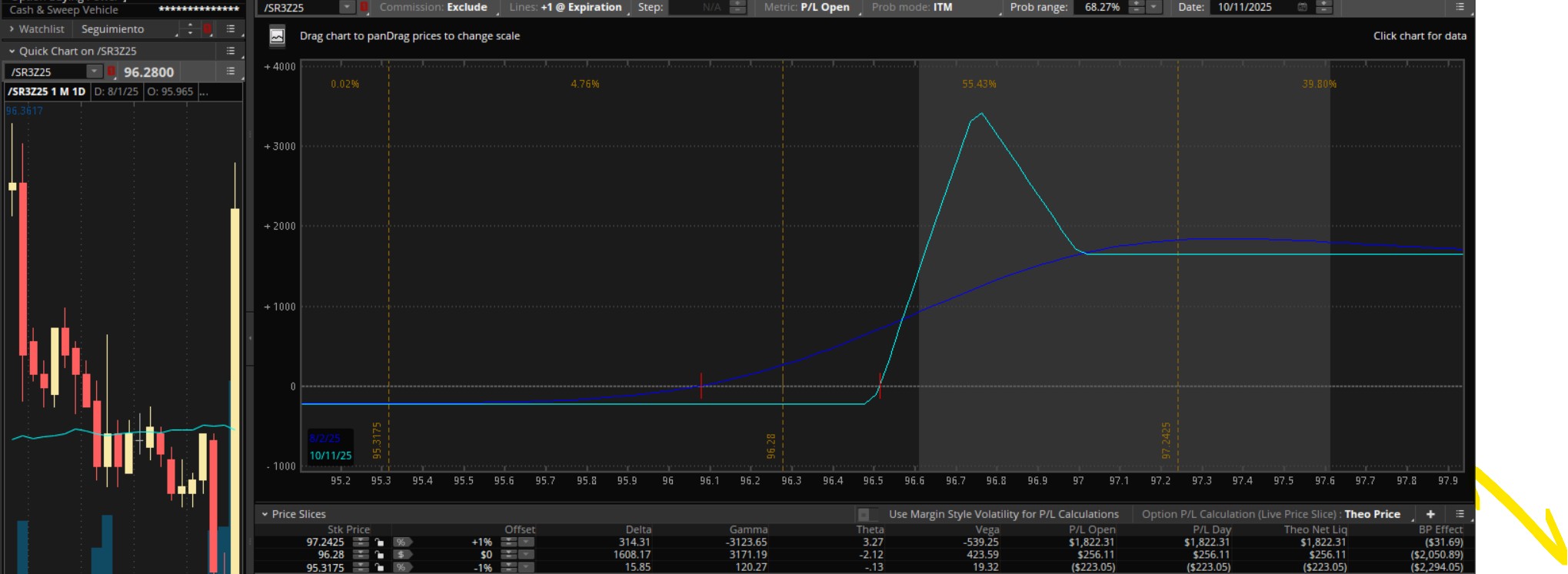This screenshot has height=574, width=1568.
Task: Open offset dropdown on the 97.2425 row
Action: click(x=526, y=542)
